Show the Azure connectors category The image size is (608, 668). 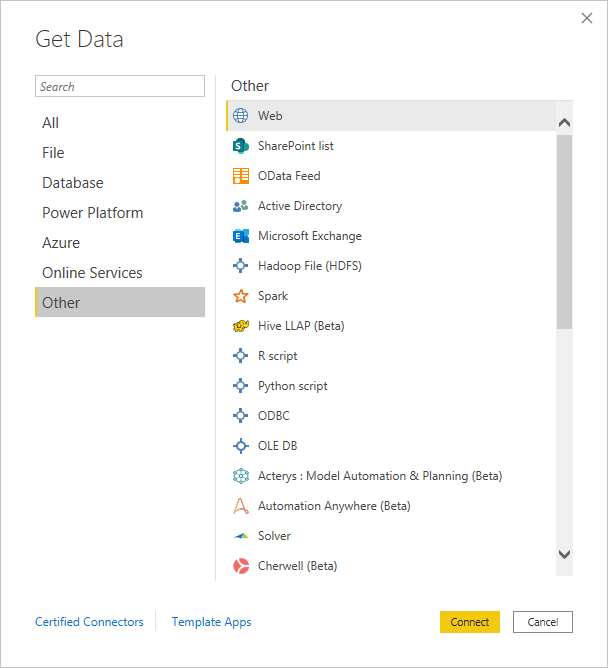pyautogui.click(x=120, y=243)
